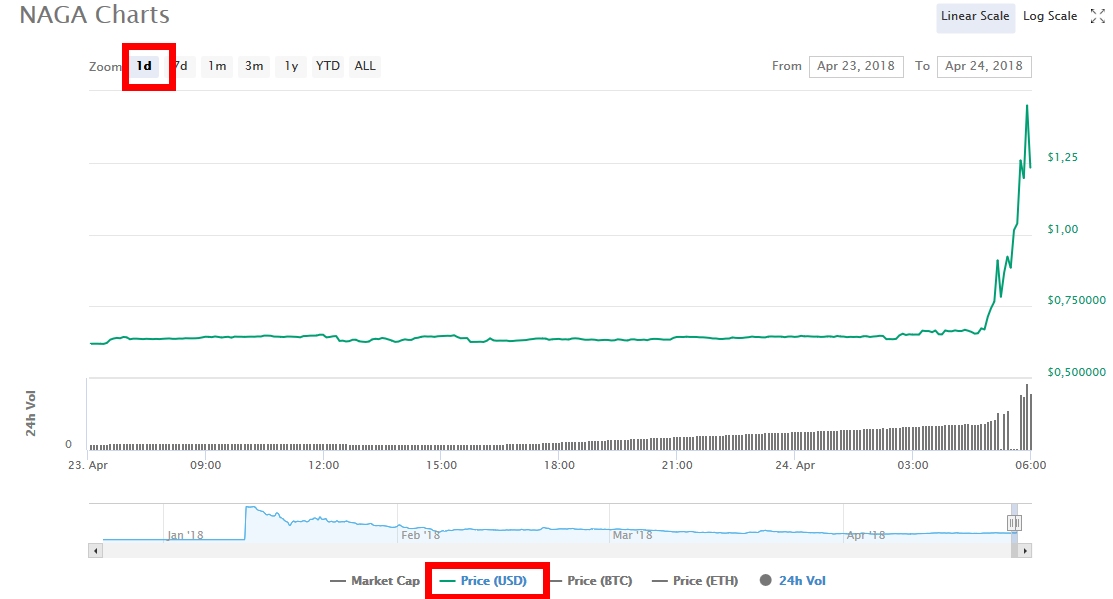This screenshot has height=599, width=1113.
Task: Click the 15:00 time axis label
Action: (441, 465)
